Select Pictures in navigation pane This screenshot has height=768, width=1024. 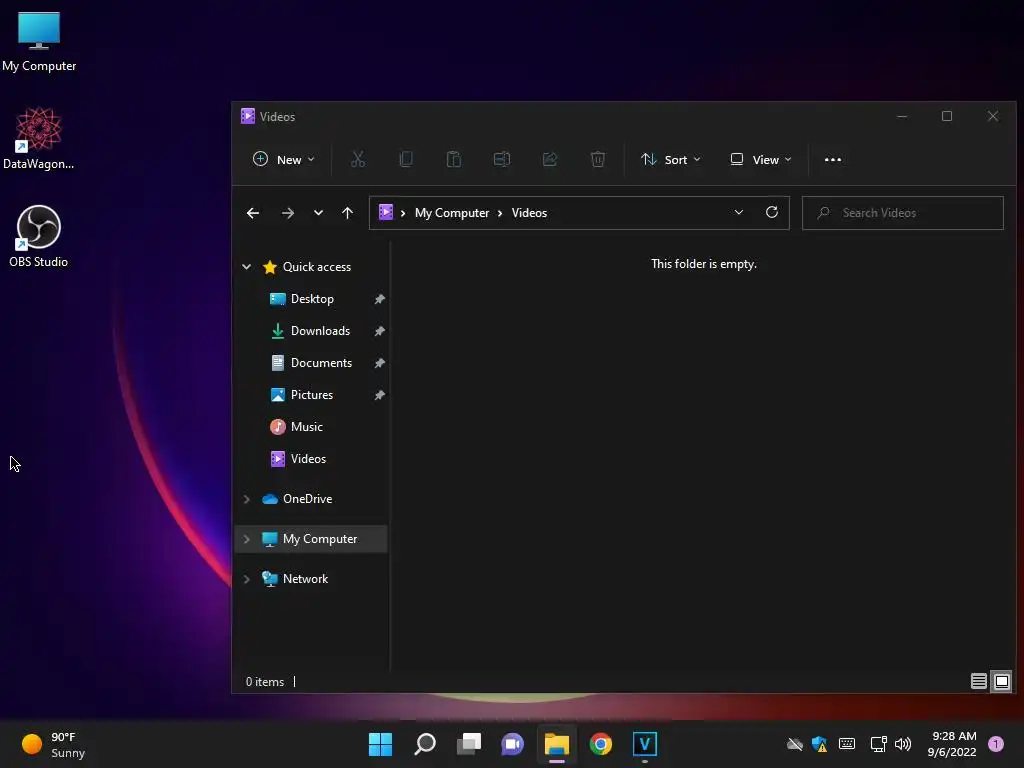(x=312, y=394)
